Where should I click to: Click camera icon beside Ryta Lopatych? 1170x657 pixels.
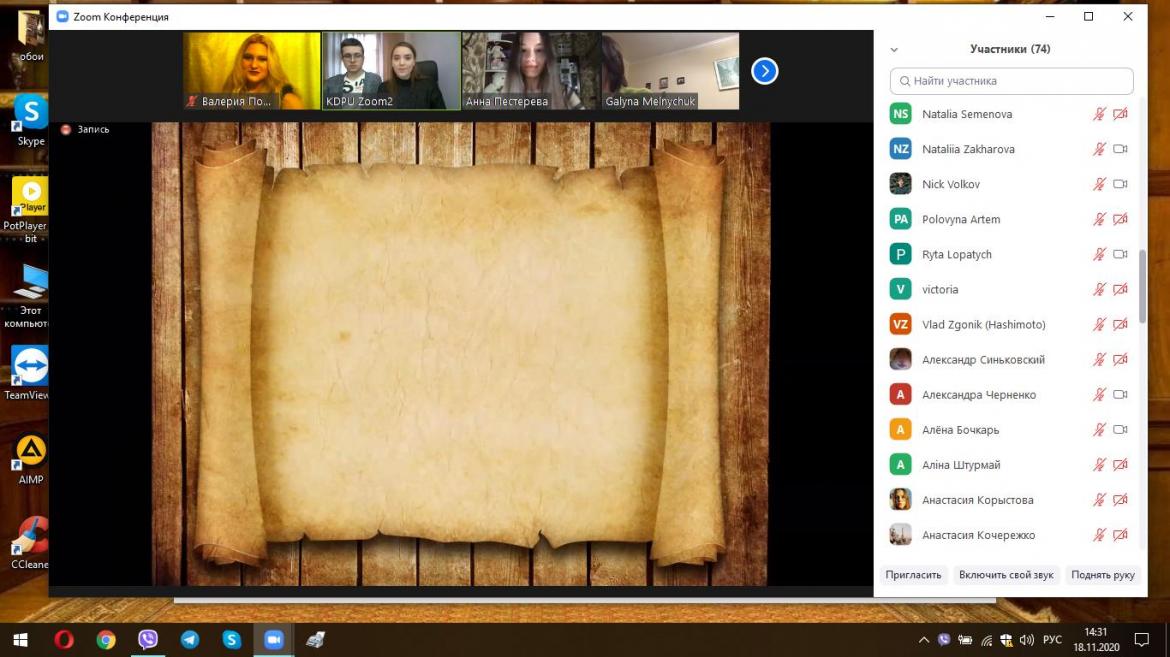(1120, 254)
